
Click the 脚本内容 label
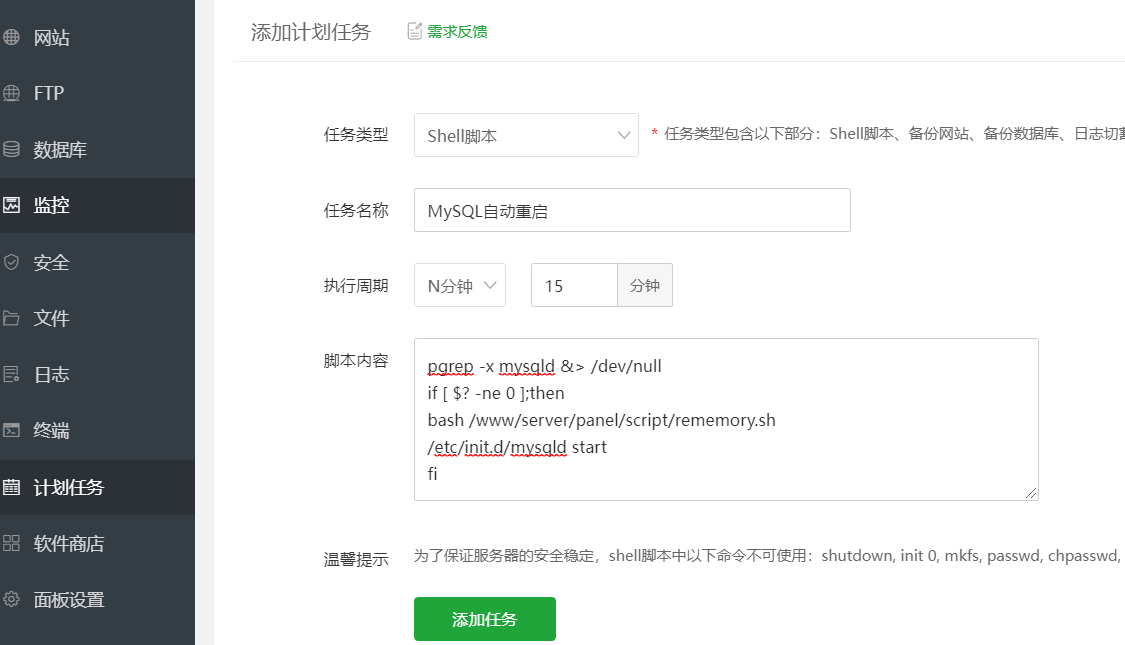tap(356, 361)
